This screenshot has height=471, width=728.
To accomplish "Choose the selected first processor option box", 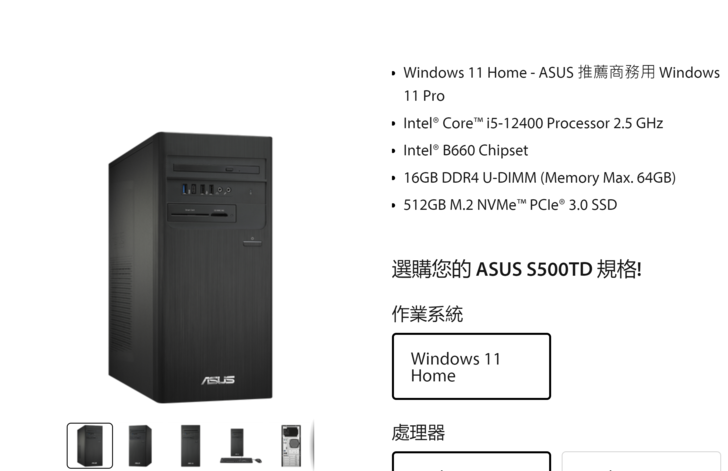I will [471, 461].
